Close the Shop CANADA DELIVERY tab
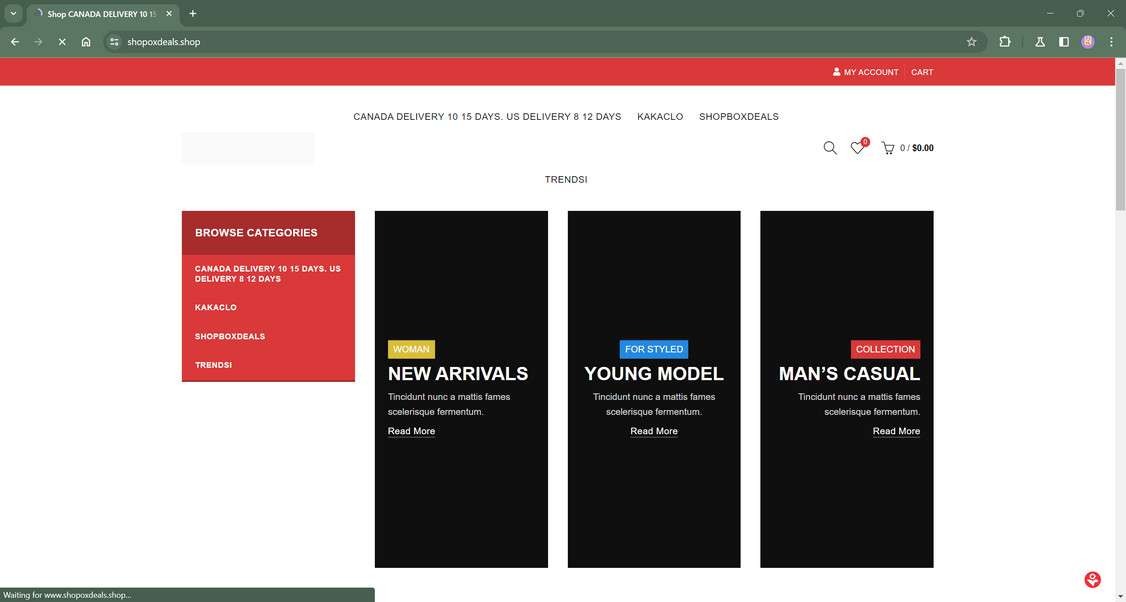 point(169,14)
